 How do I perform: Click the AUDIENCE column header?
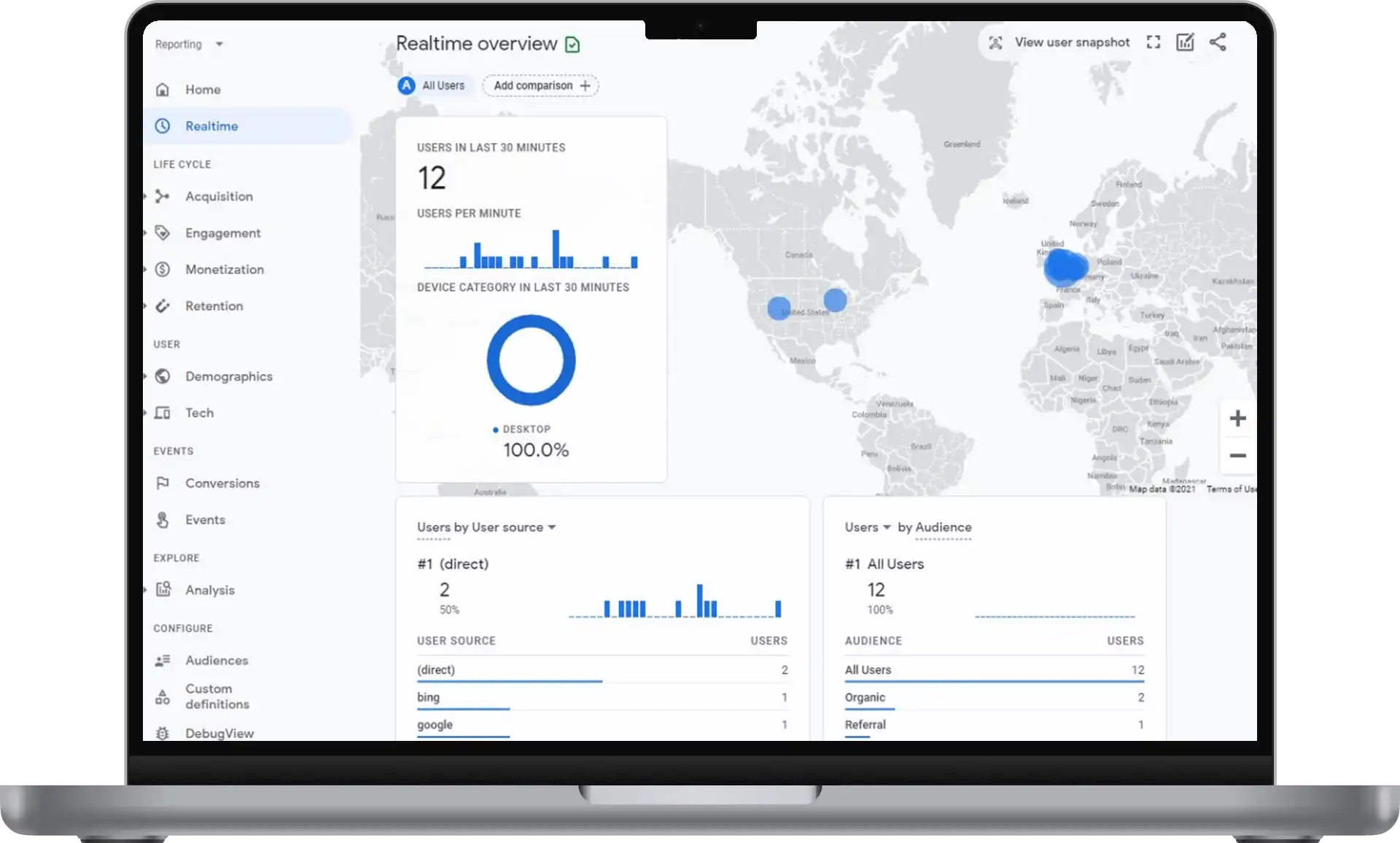874,640
